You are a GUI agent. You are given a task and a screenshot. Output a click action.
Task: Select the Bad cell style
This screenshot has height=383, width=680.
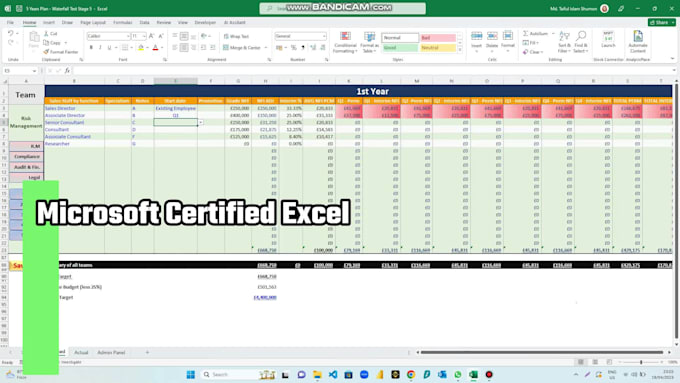point(438,38)
